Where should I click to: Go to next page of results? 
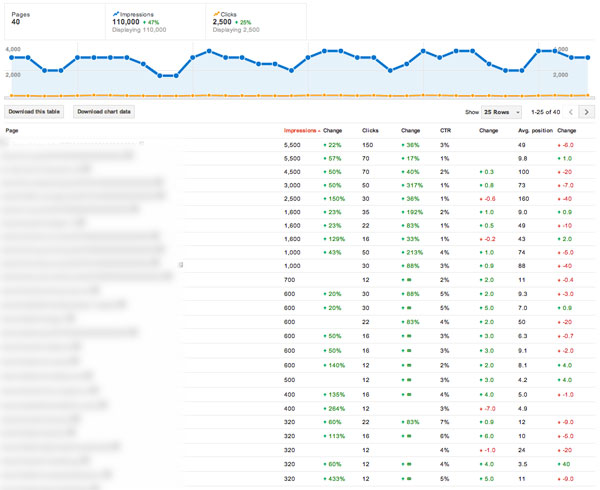click(x=587, y=112)
